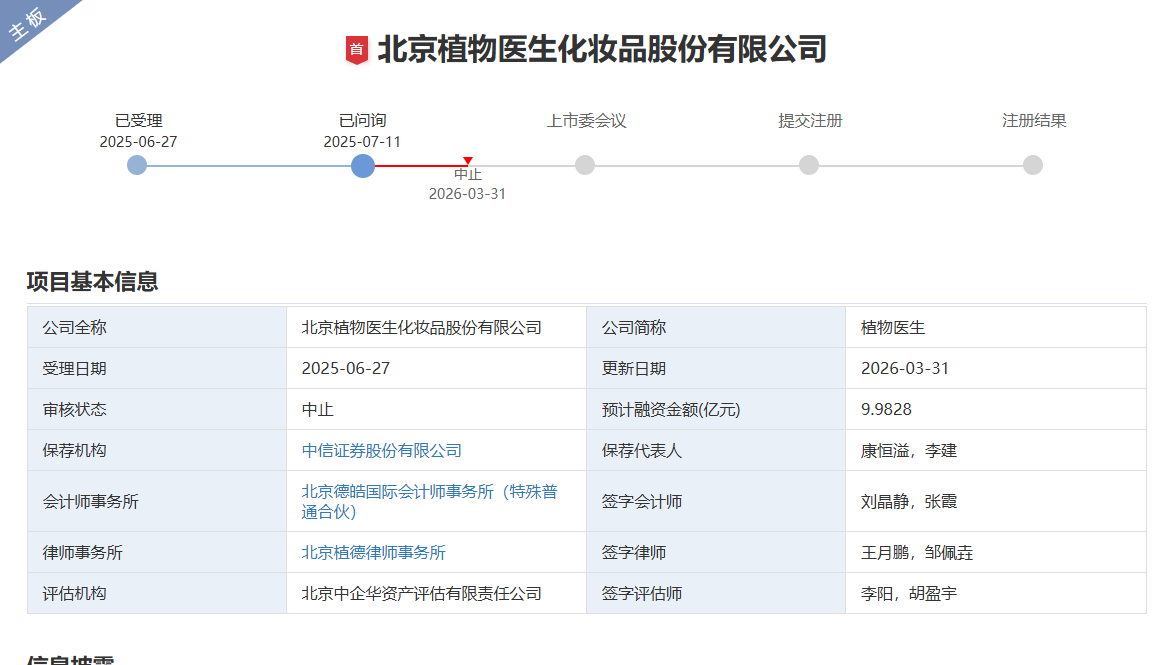Click the 主板 corner ribbon
Image resolution: width=1161 pixels, height=665 pixels.
[x=30, y=26]
